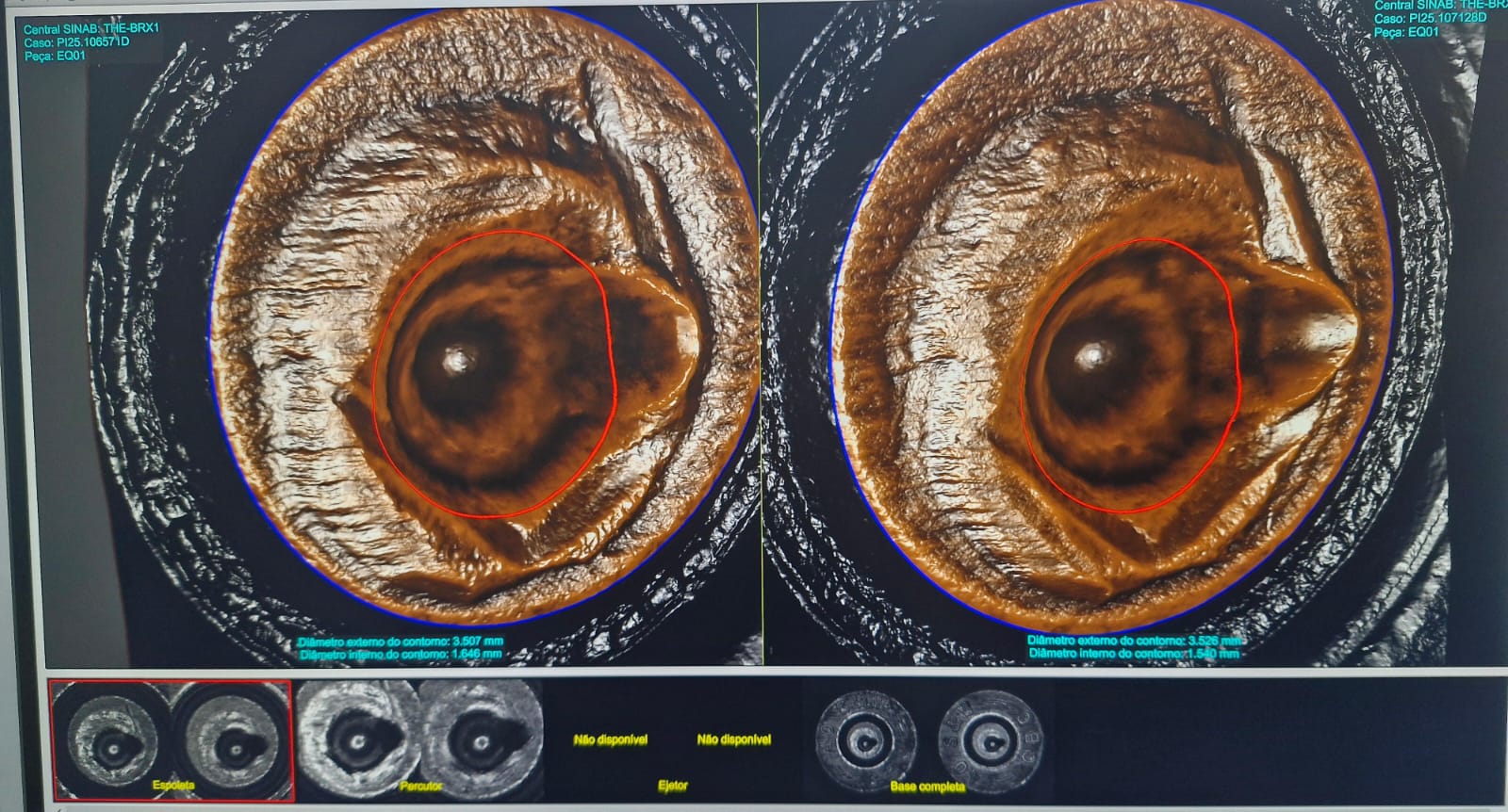Screen dimensions: 1508x812
Task: Click the Percutor label
Action: pyautogui.click(x=420, y=786)
